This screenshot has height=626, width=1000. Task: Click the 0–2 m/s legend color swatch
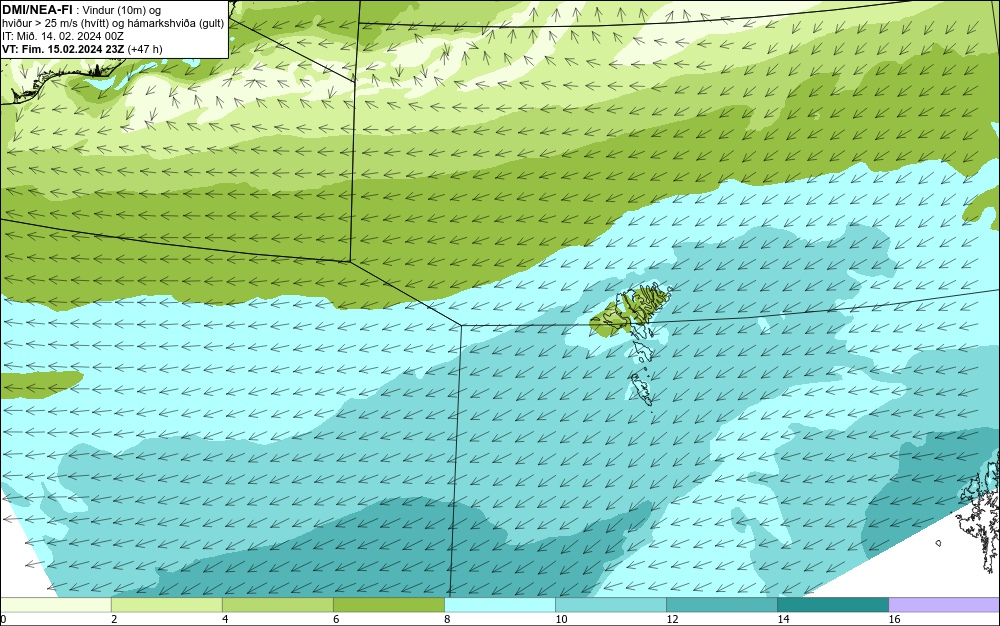(55, 604)
